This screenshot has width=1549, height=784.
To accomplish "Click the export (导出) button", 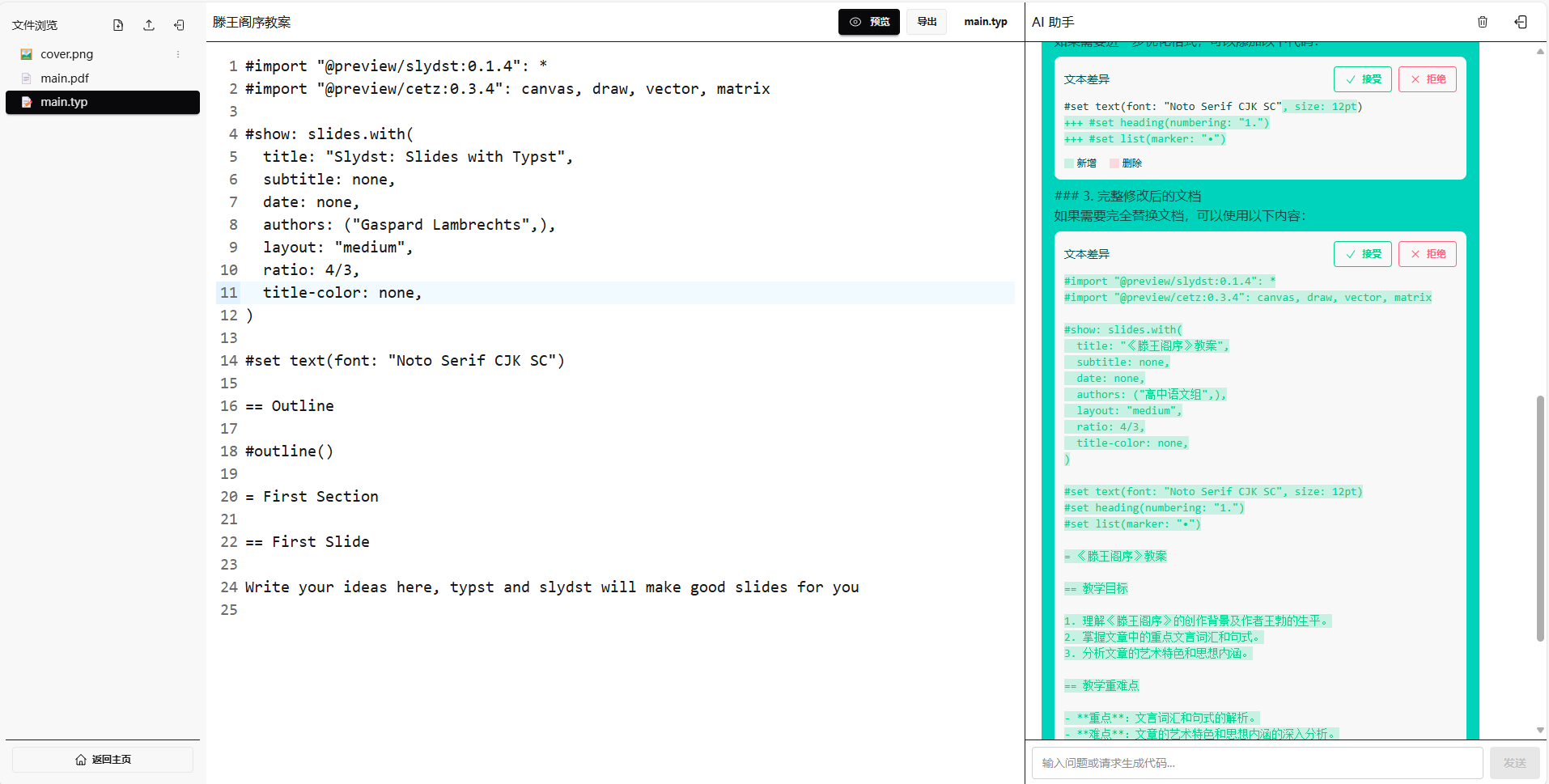I will [927, 22].
